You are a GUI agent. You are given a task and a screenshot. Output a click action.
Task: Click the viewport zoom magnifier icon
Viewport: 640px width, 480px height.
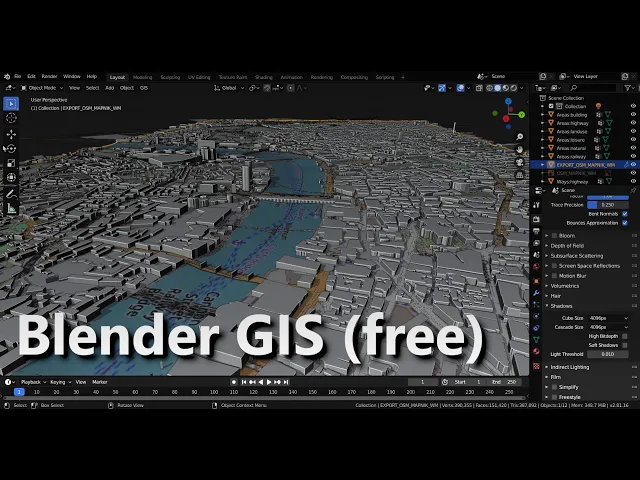point(520,137)
